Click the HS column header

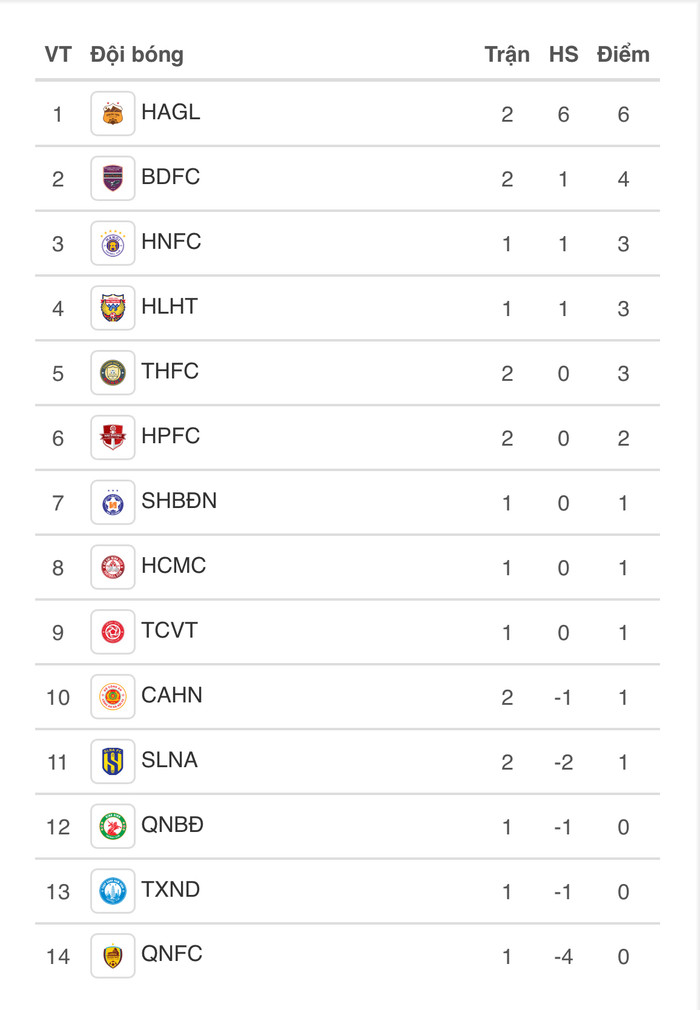click(563, 54)
